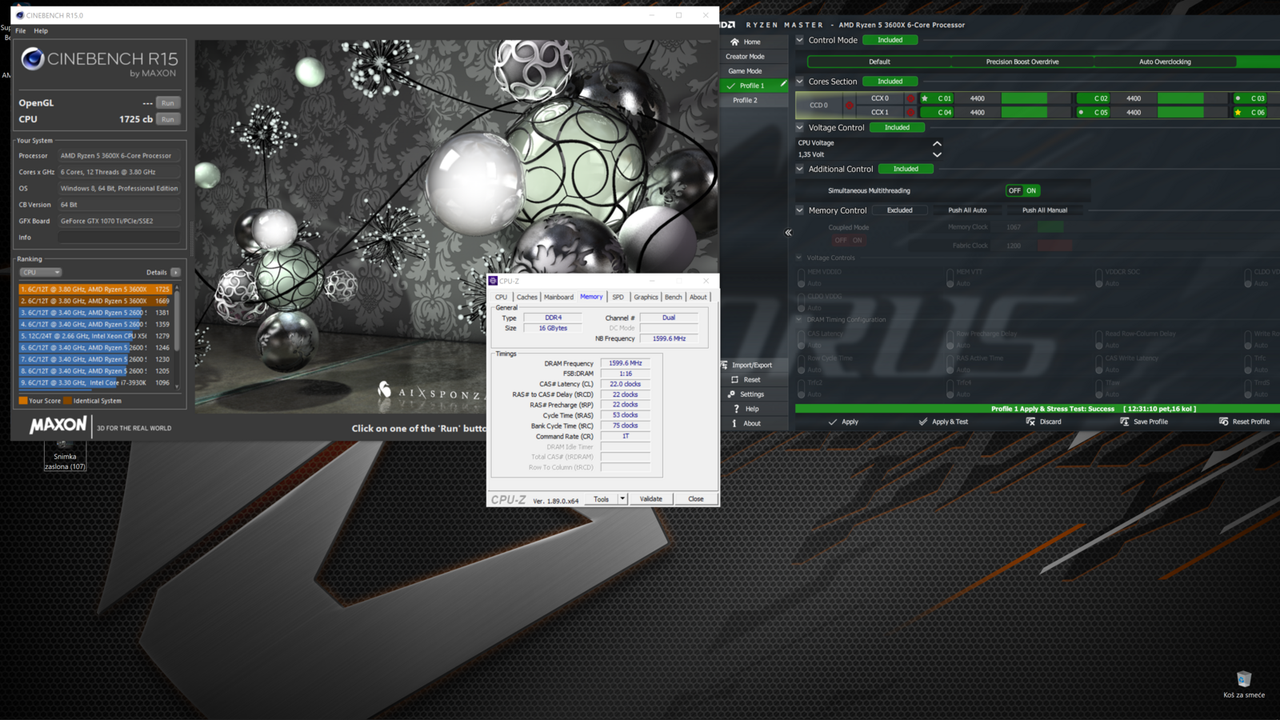The width and height of the screenshot is (1280, 720).
Task: Open the Snimka zaslona desktop file
Action: click(x=65, y=455)
